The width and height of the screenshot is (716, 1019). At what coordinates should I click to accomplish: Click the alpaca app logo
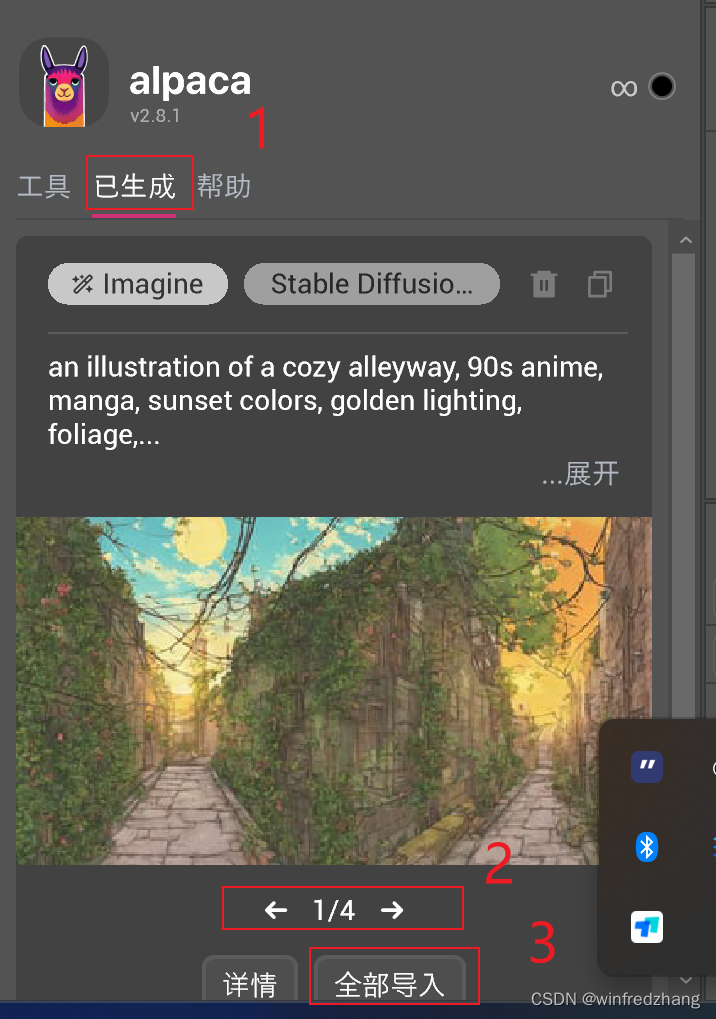63,83
